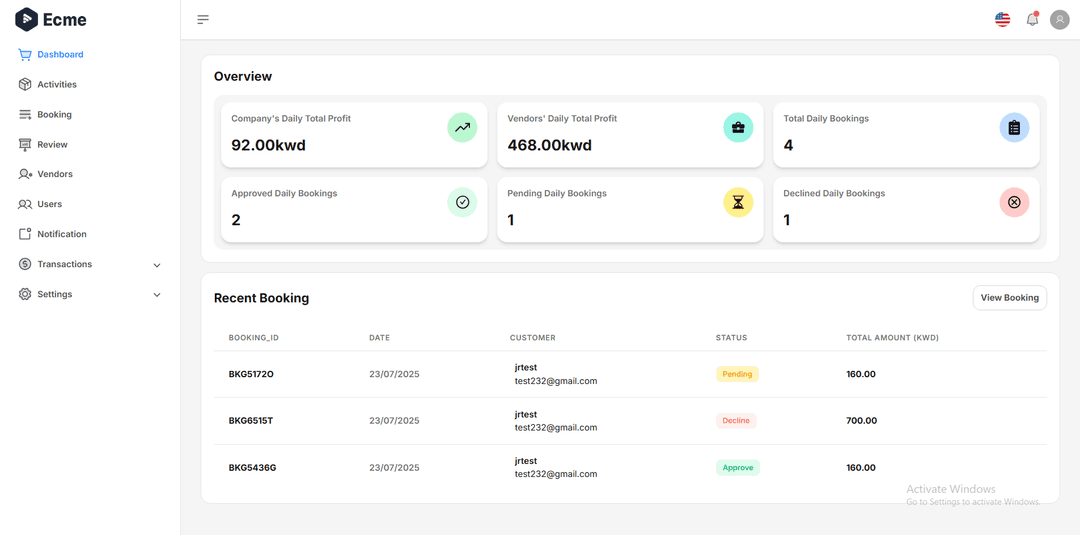The height and width of the screenshot is (535, 1080).
Task: Click the 92.00kwd profit value
Action: point(268,145)
